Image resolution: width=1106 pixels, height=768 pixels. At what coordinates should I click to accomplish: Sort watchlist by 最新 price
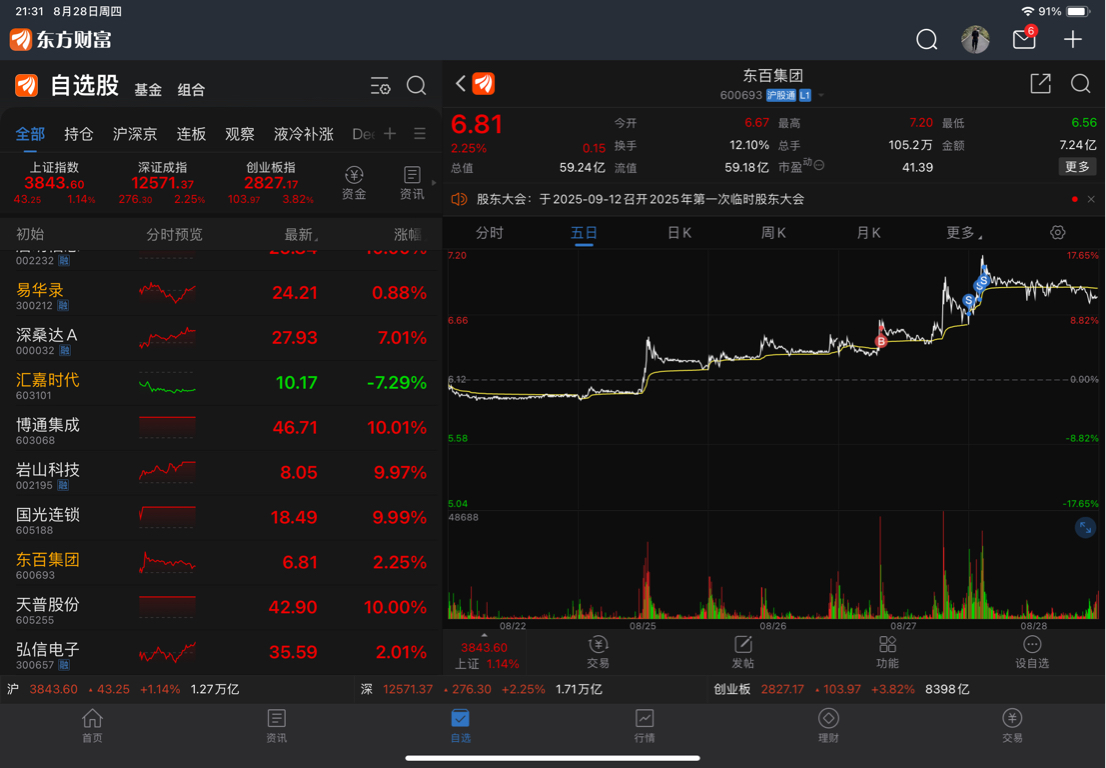301,234
